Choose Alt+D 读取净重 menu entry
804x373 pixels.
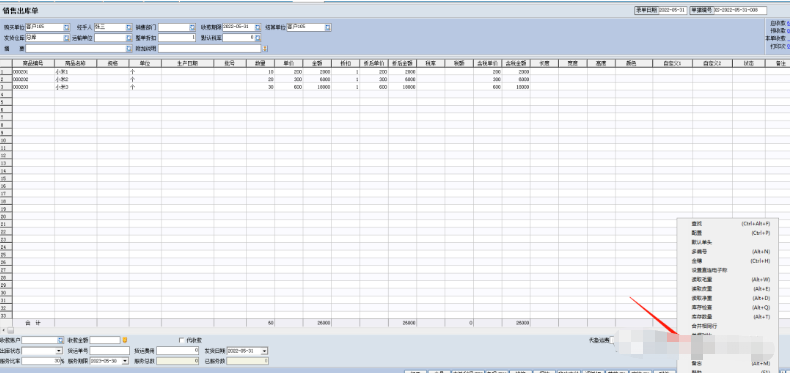tap(728, 298)
